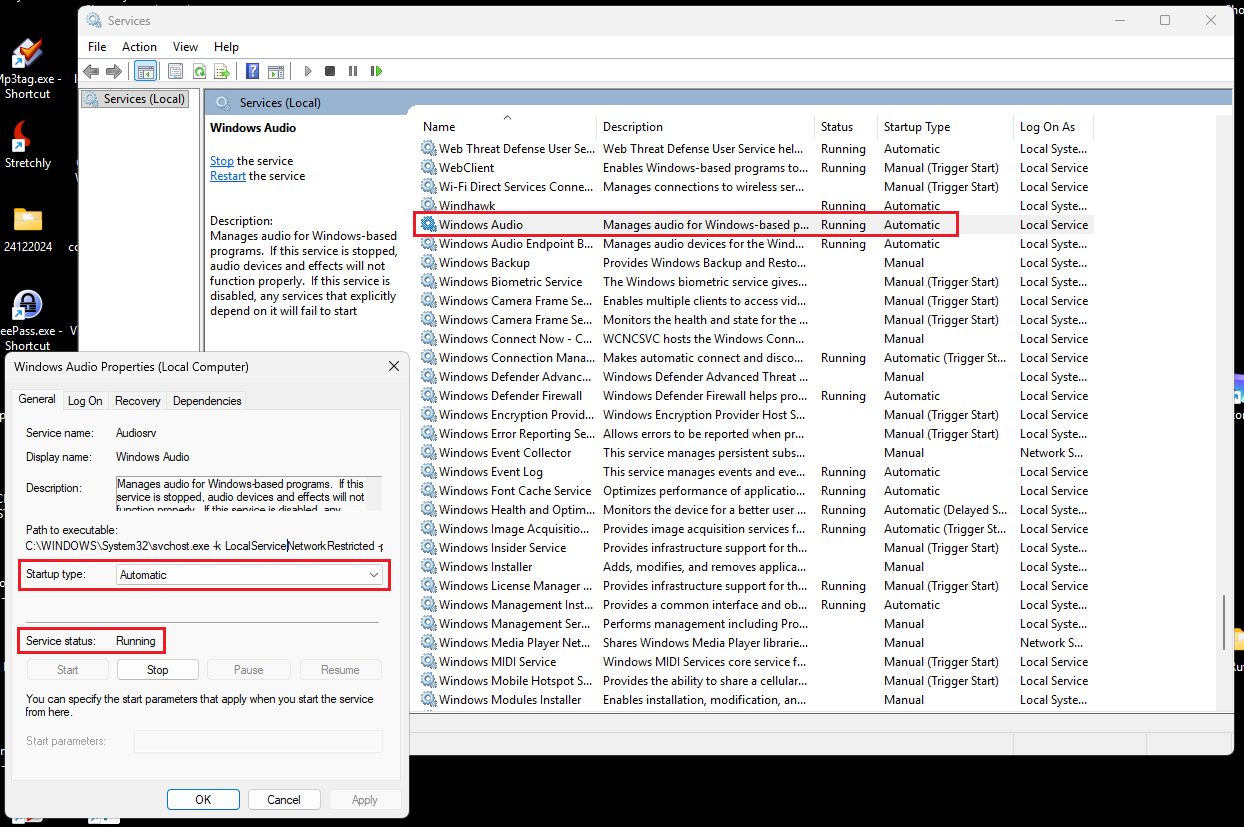Sort by the Log On As column header

pos(1053,127)
